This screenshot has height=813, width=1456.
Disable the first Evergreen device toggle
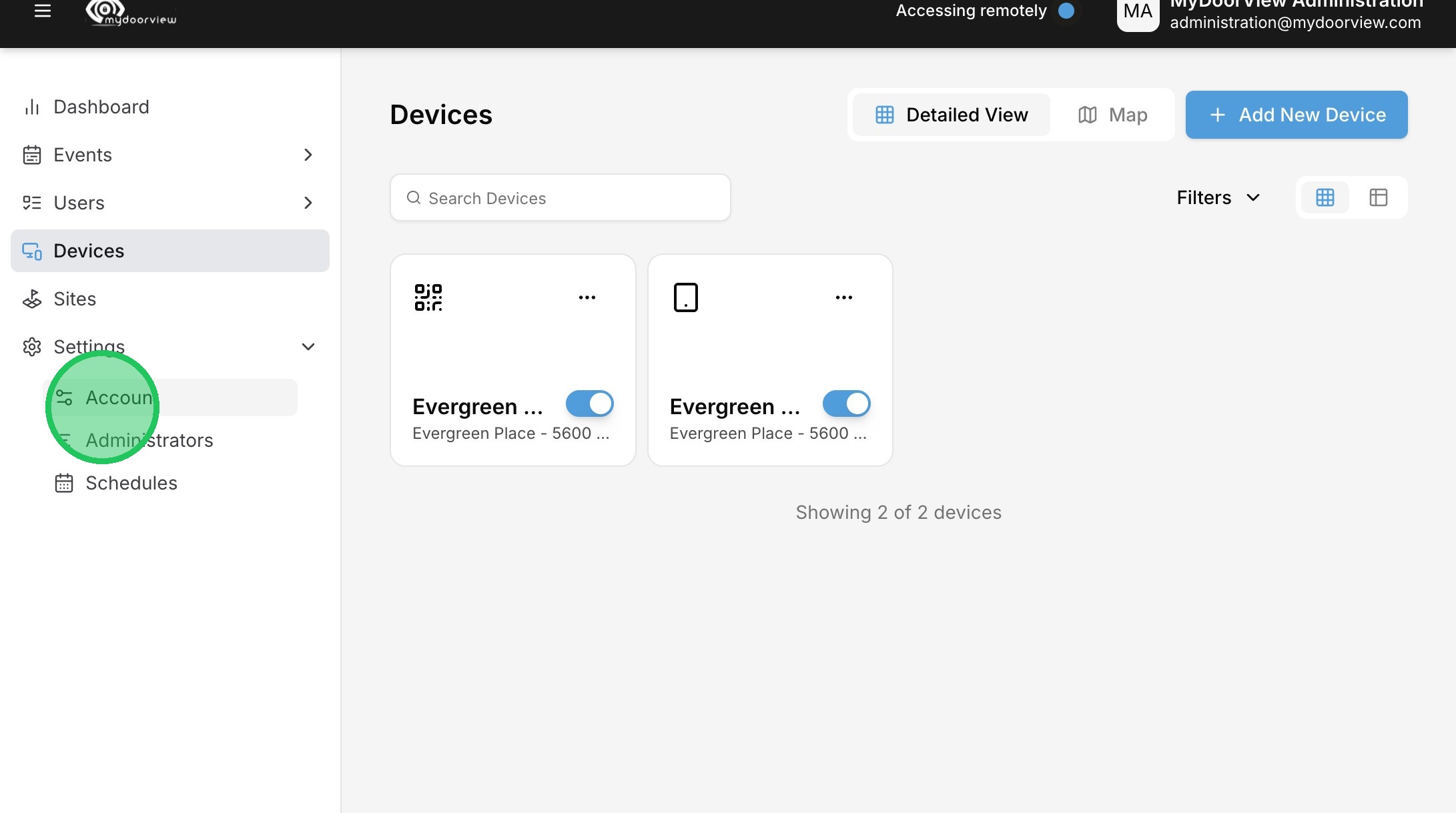tap(589, 403)
